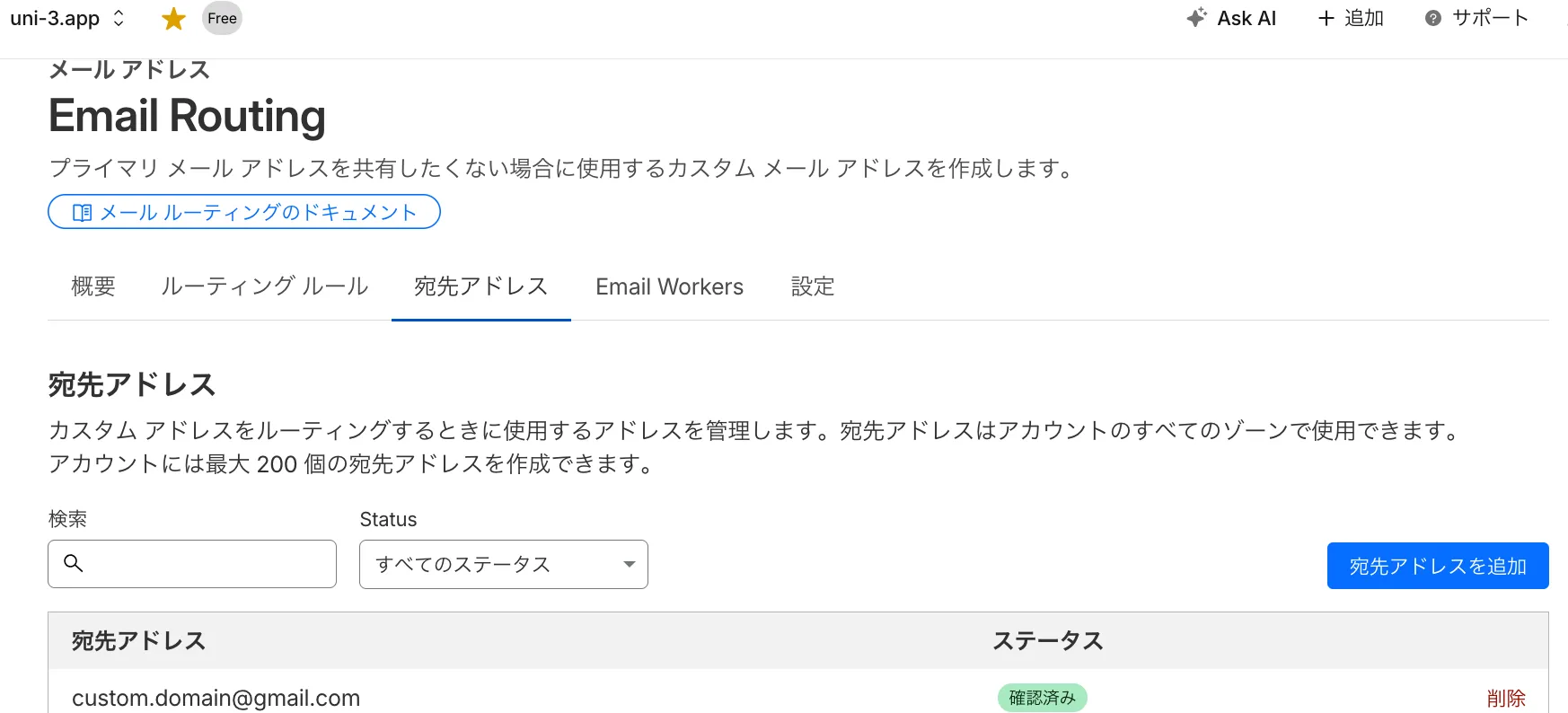
Task: Click the gold star favorite icon
Action: tap(173, 19)
